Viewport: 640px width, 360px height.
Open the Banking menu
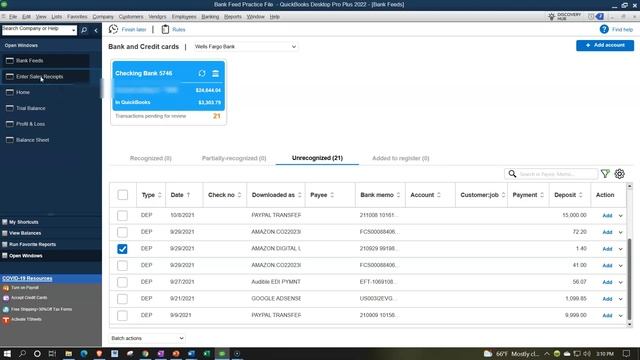pos(210,17)
